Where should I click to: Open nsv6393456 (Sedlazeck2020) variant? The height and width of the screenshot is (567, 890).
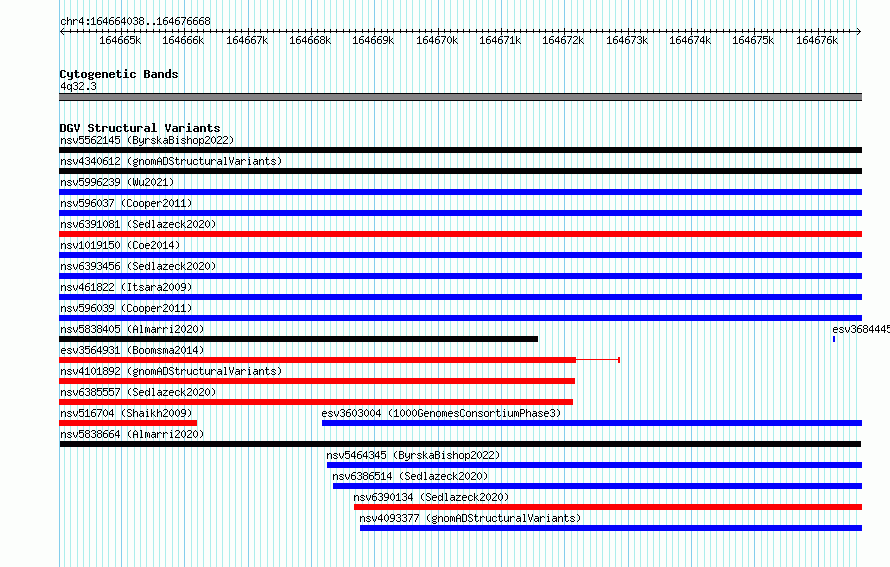coord(138,266)
